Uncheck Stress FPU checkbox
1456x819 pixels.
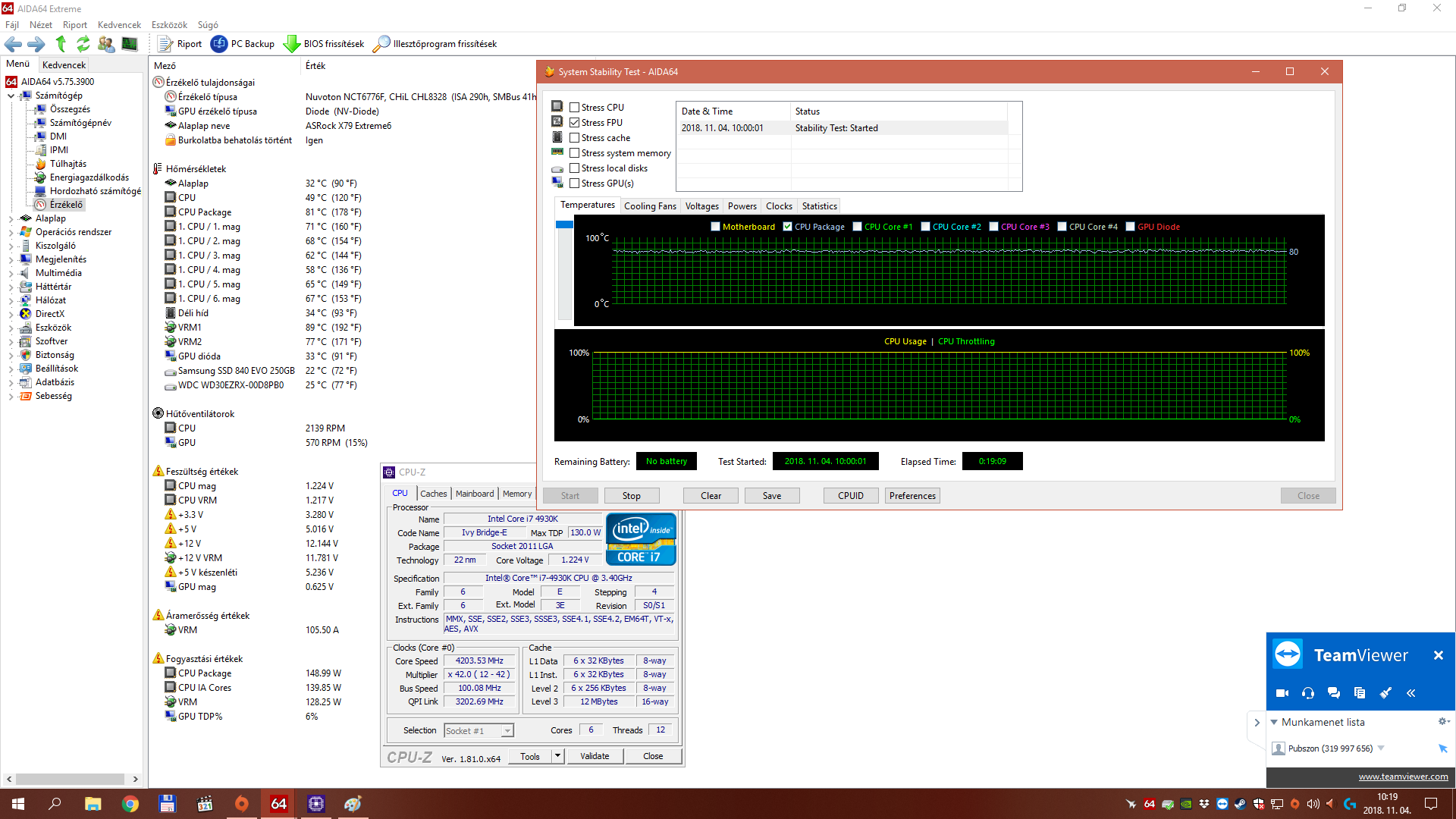click(575, 123)
